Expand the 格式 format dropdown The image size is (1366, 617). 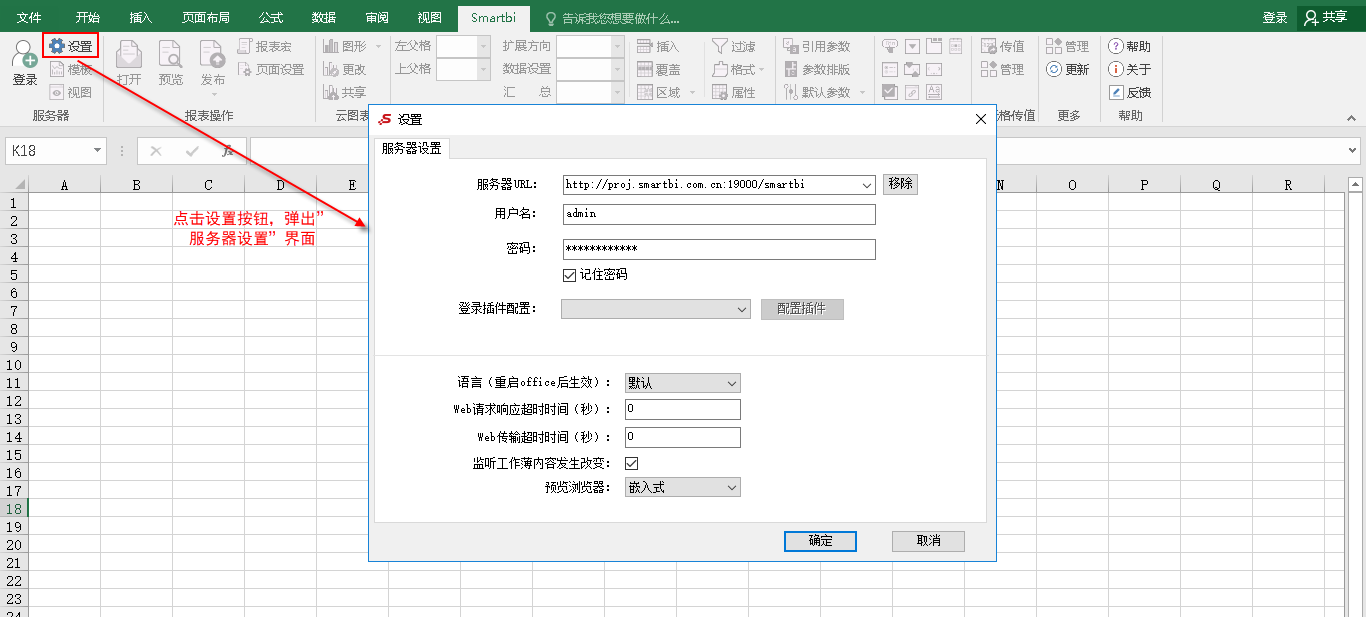(x=762, y=69)
